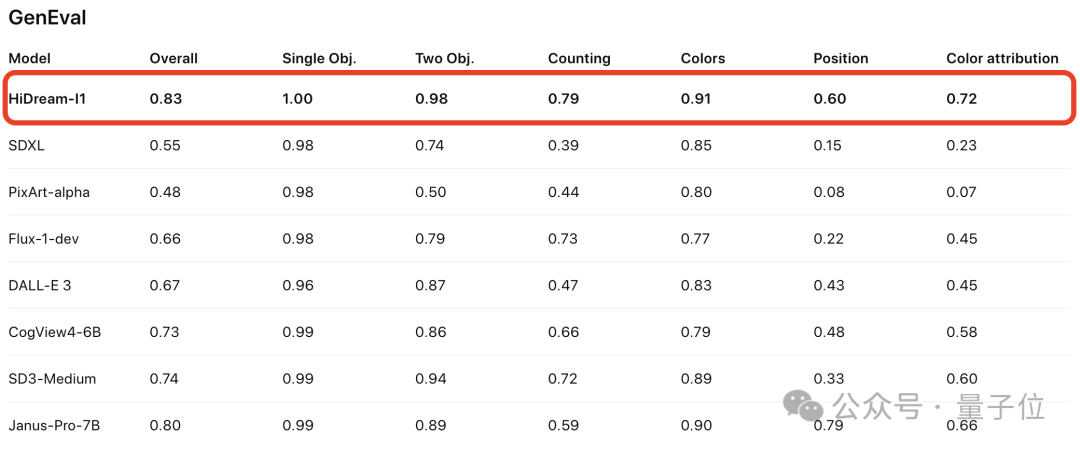Click the Model column header
1080x450 pixels.
click(29, 58)
